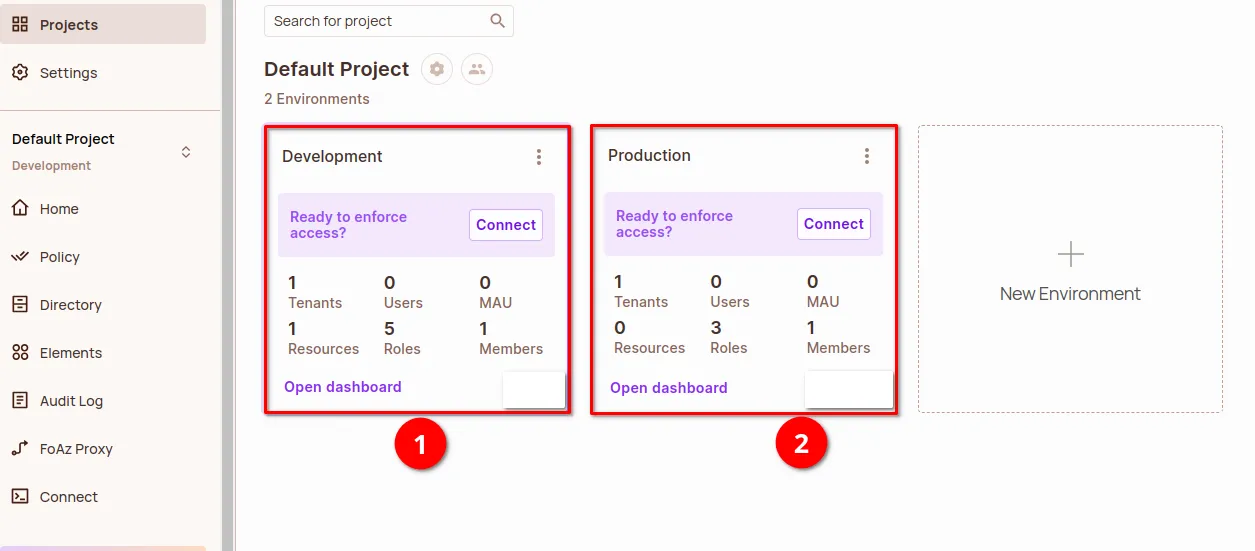1255x551 pixels.
Task: Open Settings in the sidebar
Action: (68, 73)
